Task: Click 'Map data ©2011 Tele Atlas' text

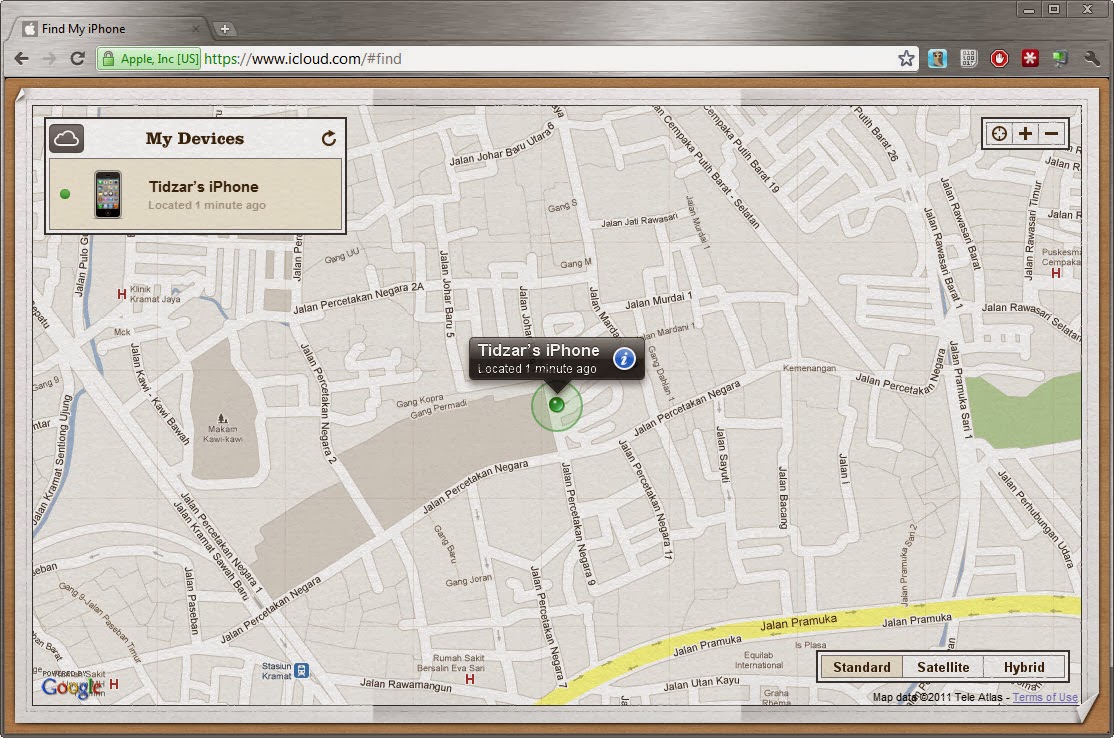Action: tap(937, 697)
